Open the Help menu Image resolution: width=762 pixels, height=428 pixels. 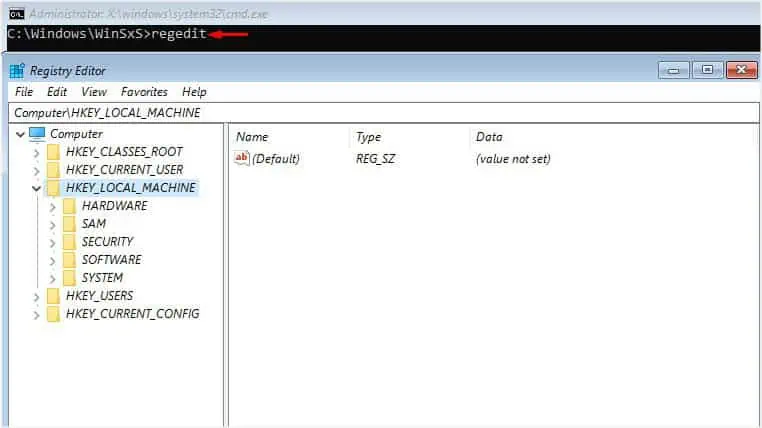[194, 92]
